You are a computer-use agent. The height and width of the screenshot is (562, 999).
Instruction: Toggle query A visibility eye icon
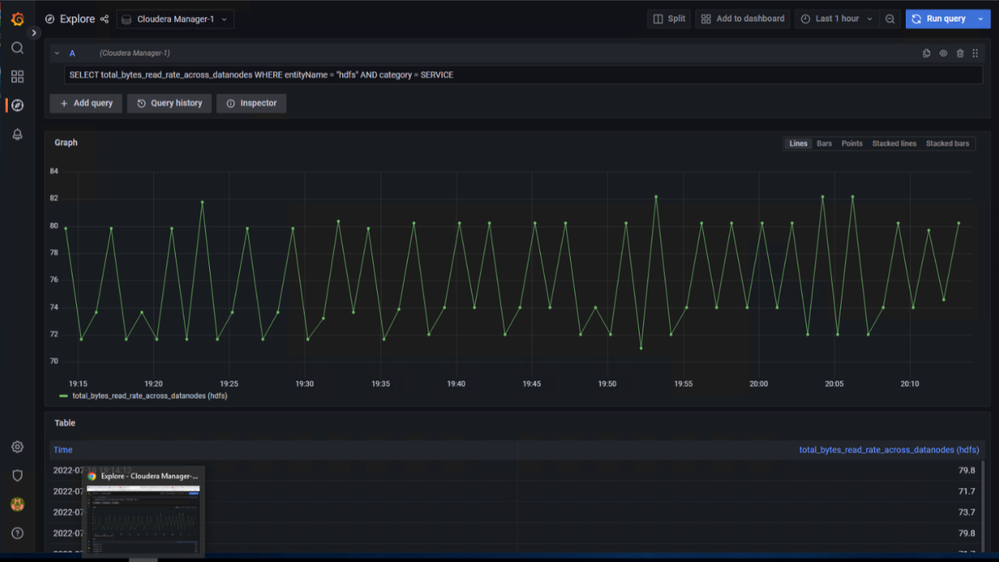(943, 54)
